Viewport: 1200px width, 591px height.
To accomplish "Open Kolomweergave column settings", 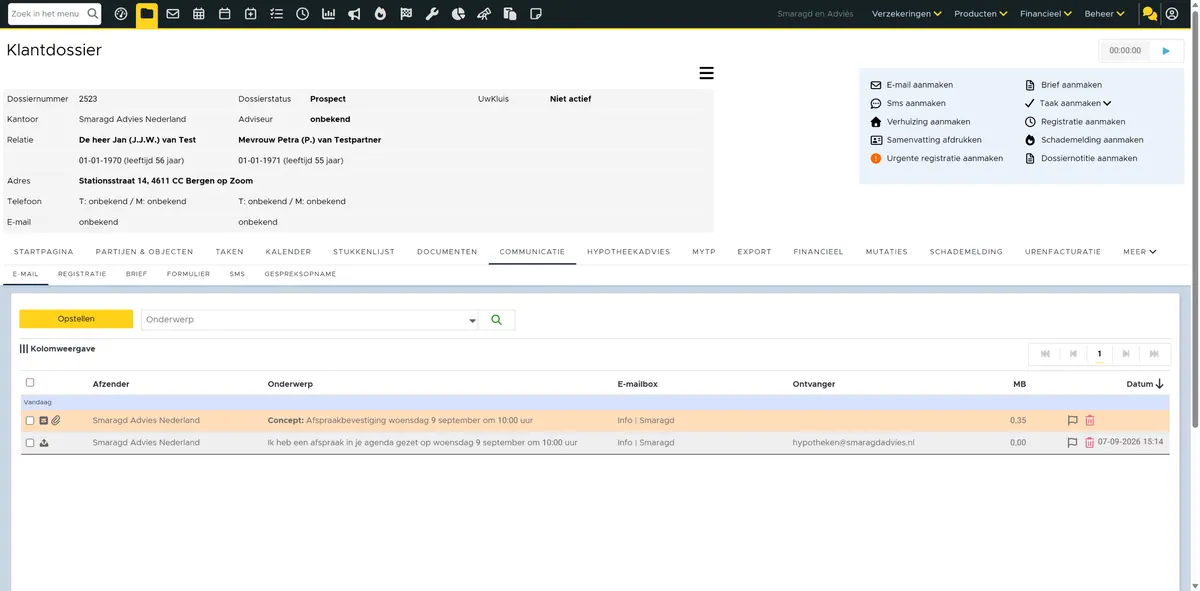I will [x=57, y=349].
